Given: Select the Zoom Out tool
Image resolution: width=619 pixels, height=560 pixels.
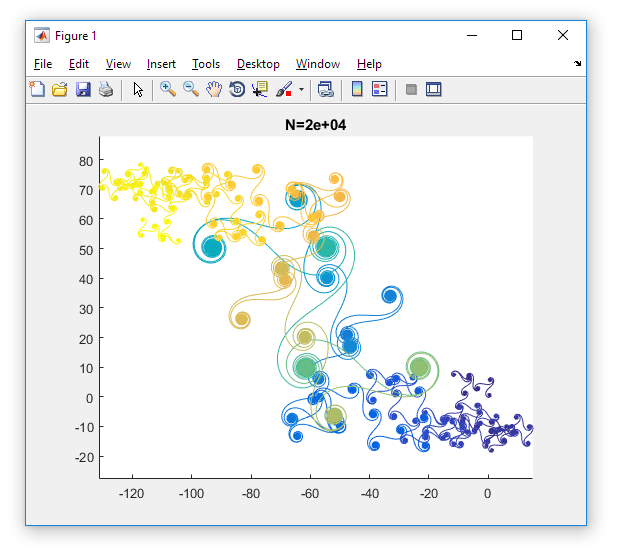Looking at the screenshot, I should [x=191, y=89].
